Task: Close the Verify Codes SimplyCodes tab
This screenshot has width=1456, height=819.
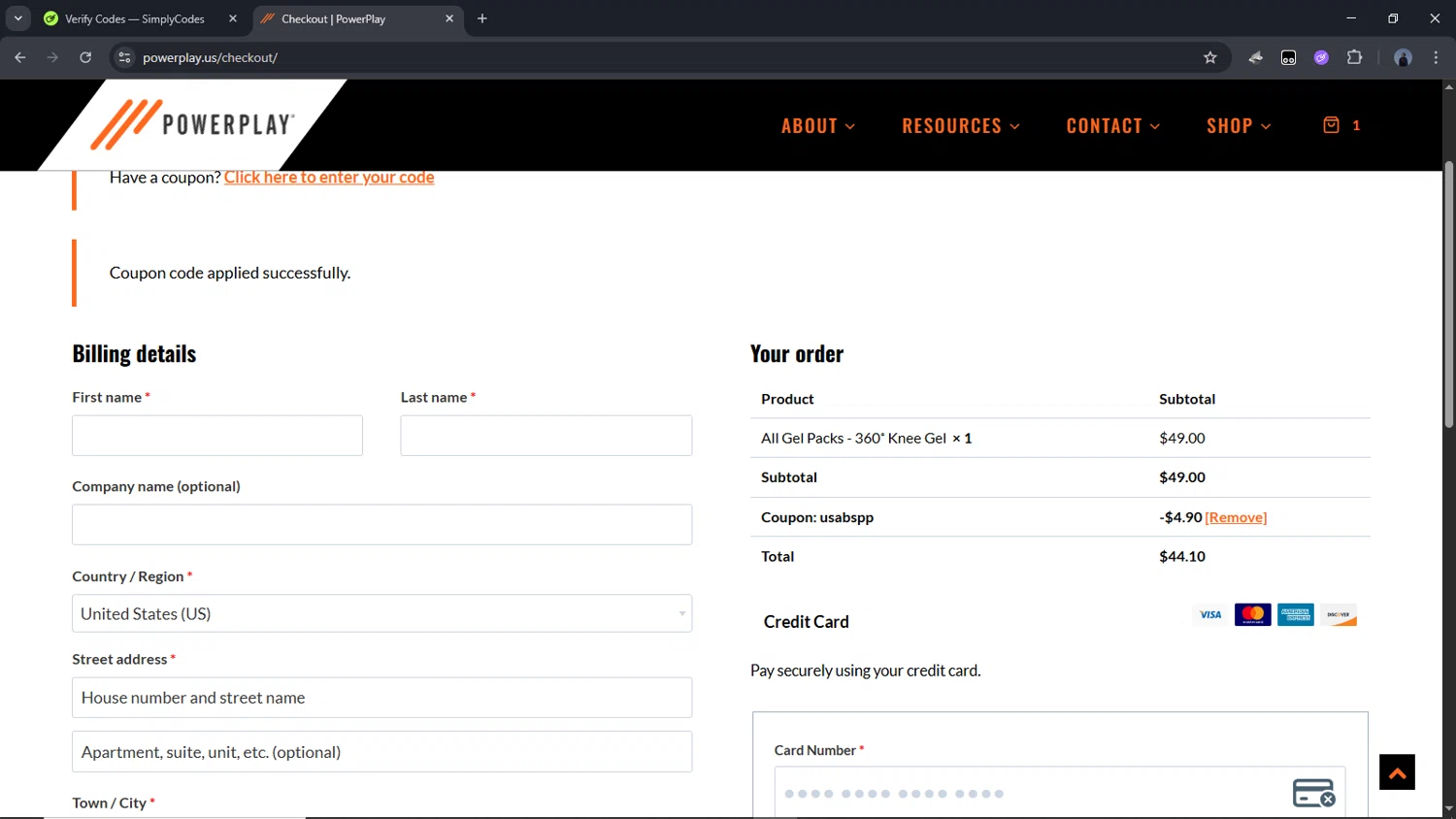Action: tap(233, 18)
